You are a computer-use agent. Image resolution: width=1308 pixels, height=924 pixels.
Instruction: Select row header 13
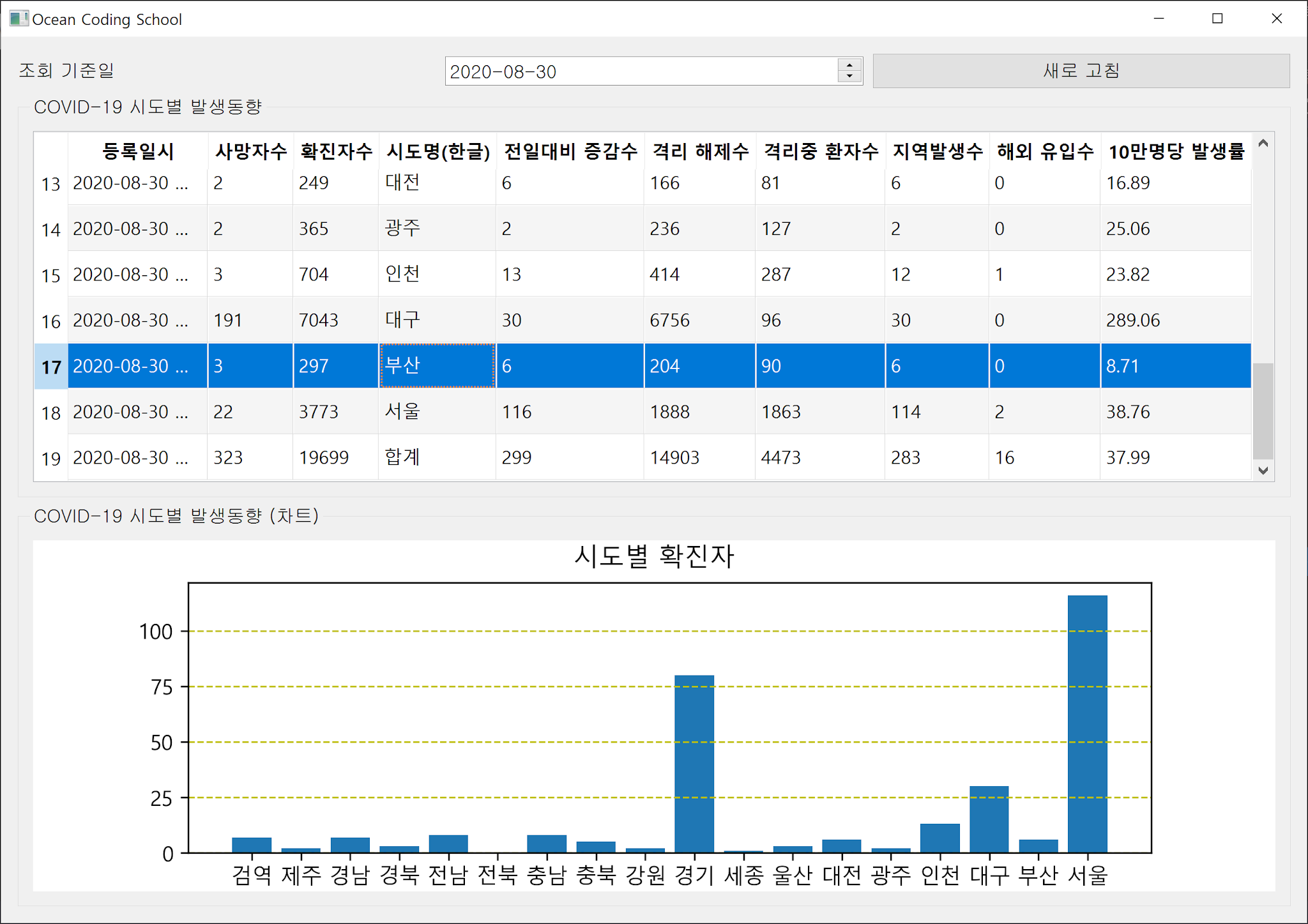click(51, 185)
